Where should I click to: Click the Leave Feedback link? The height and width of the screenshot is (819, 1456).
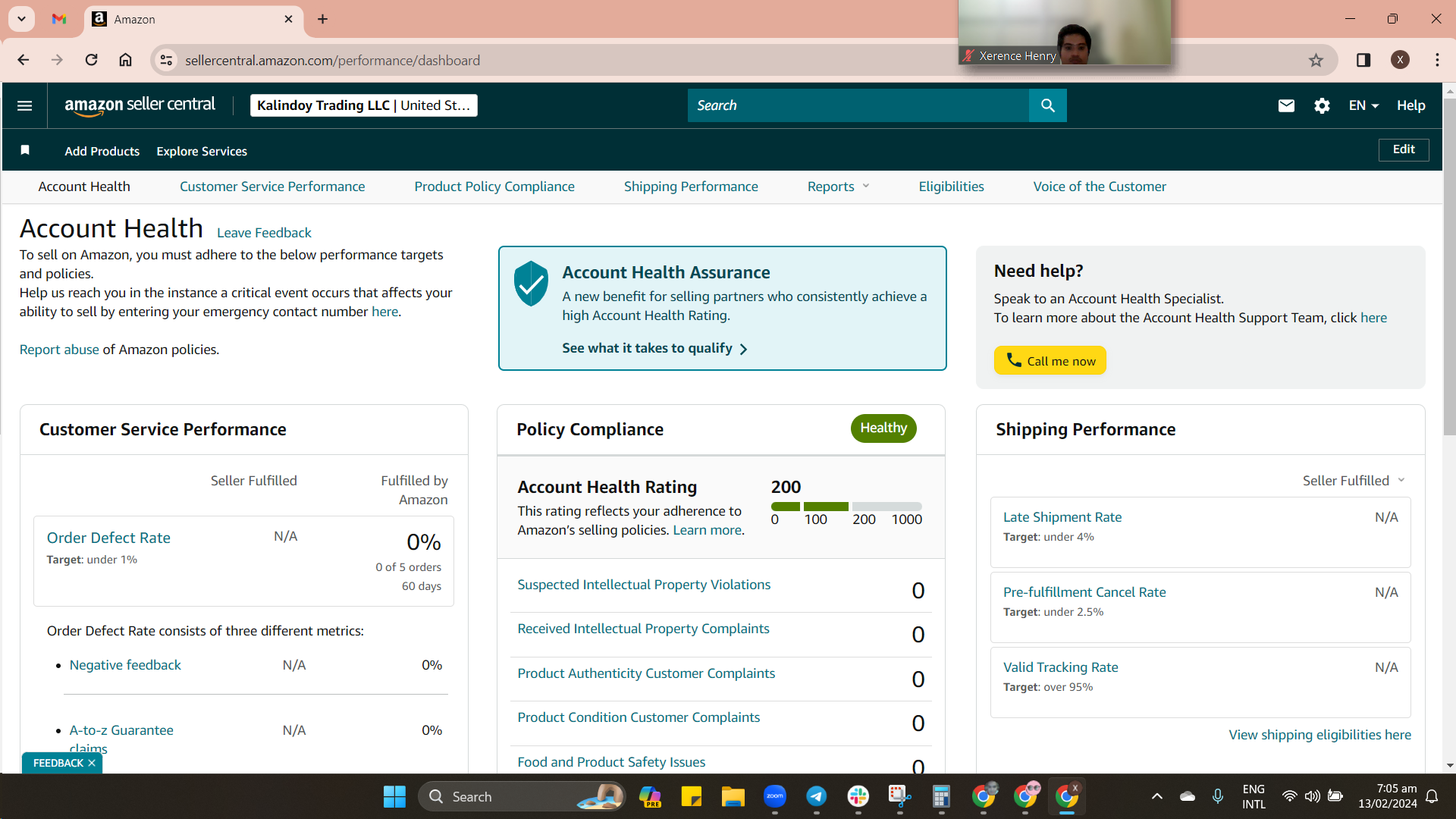click(264, 233)
